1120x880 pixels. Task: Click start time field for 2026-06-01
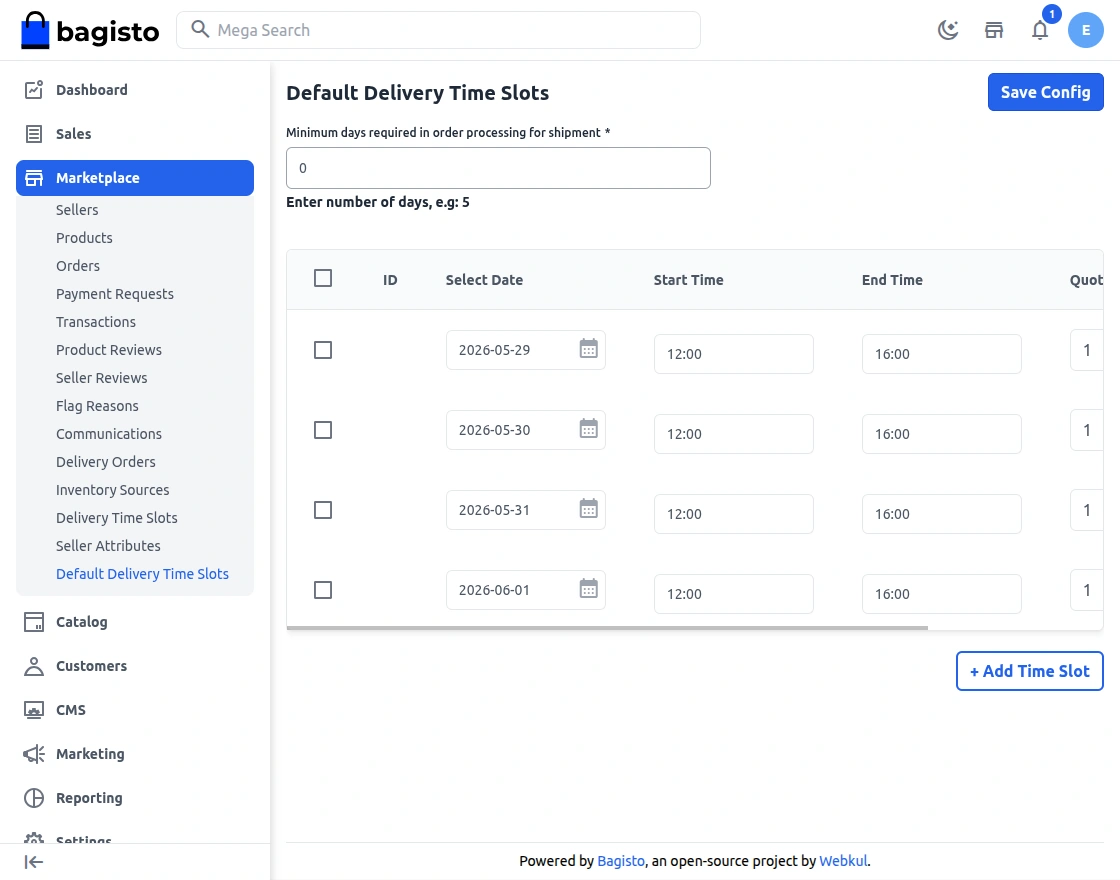[734, 594]
